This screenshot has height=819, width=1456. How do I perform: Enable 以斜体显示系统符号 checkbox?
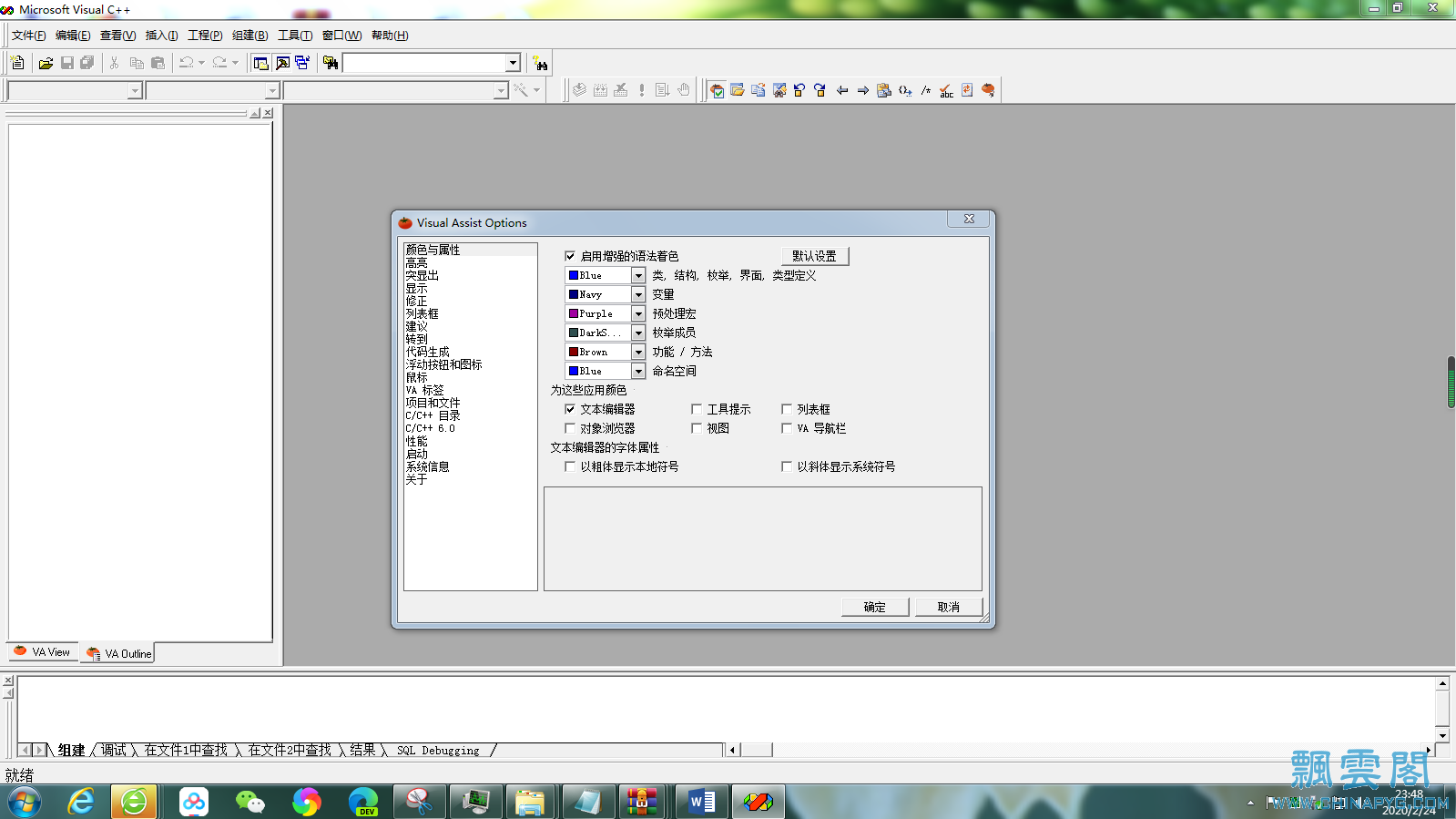tap(787, 466)
